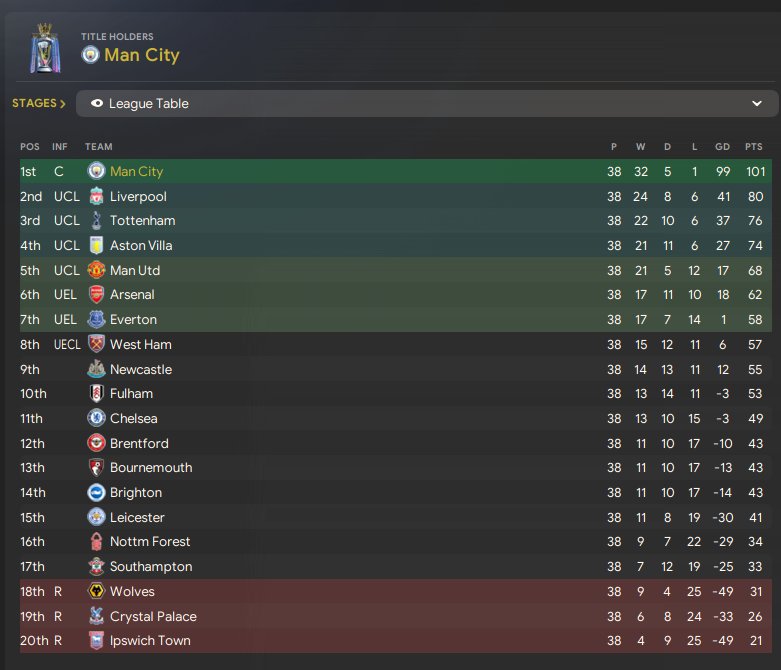This screenshot has width=781, height=670.
Task: Open the Man City title holders link
Action: tap(141, 55)
